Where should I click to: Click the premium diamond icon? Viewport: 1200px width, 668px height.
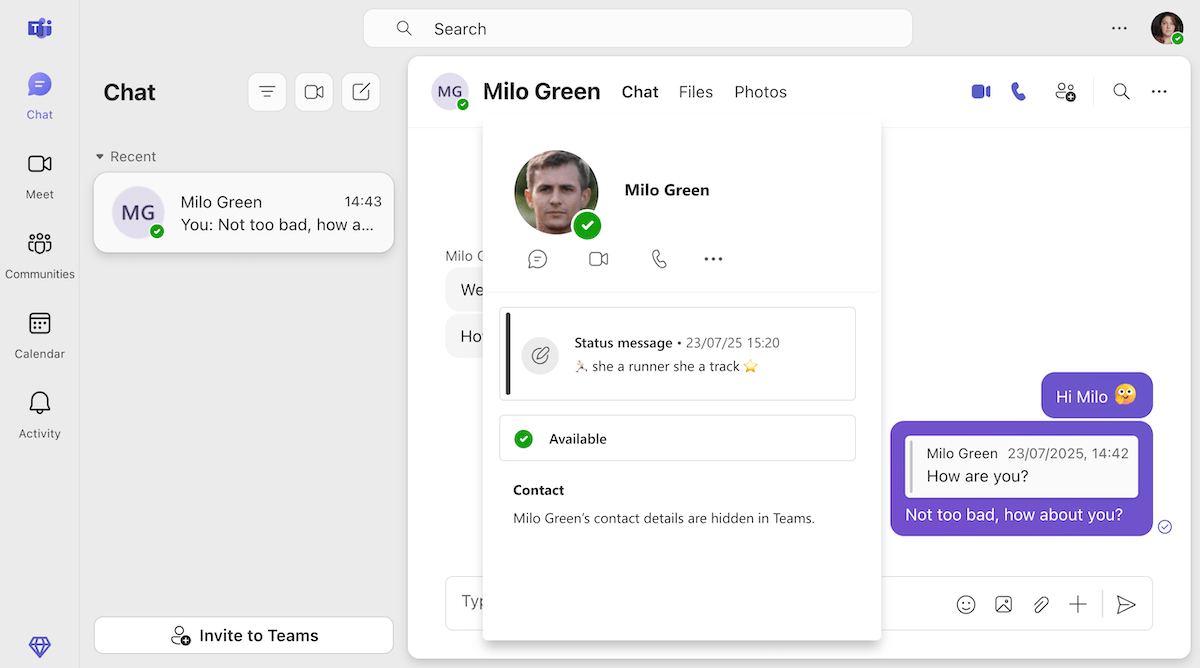click(x=40, y=647)
